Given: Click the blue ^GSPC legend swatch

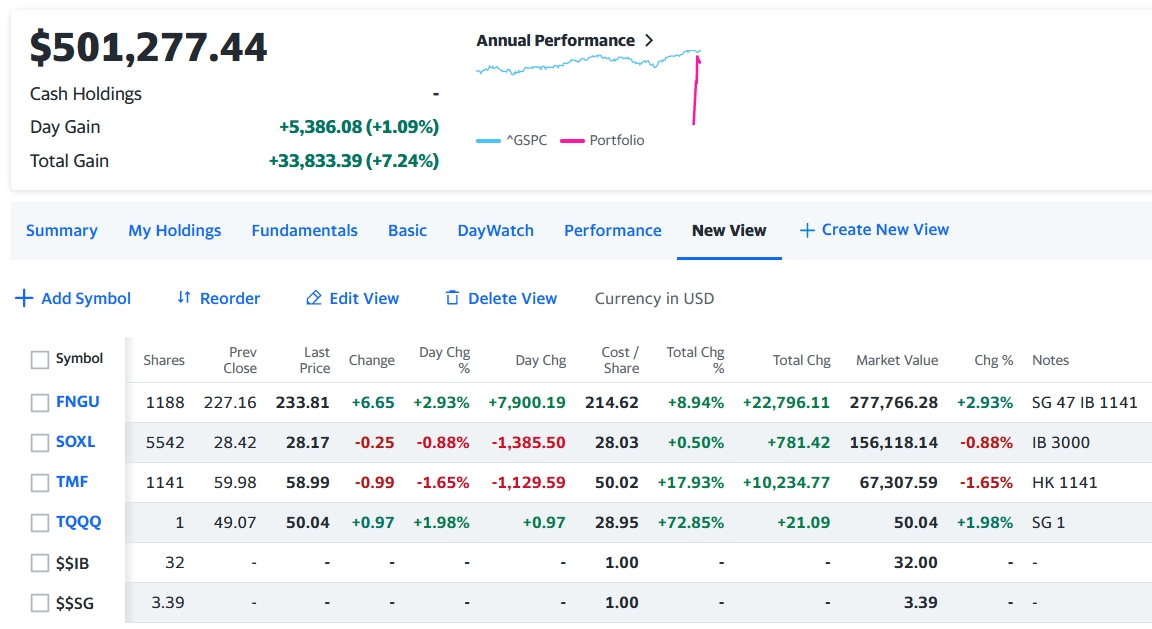Looking at the screenshot, I should coord(488,141).
